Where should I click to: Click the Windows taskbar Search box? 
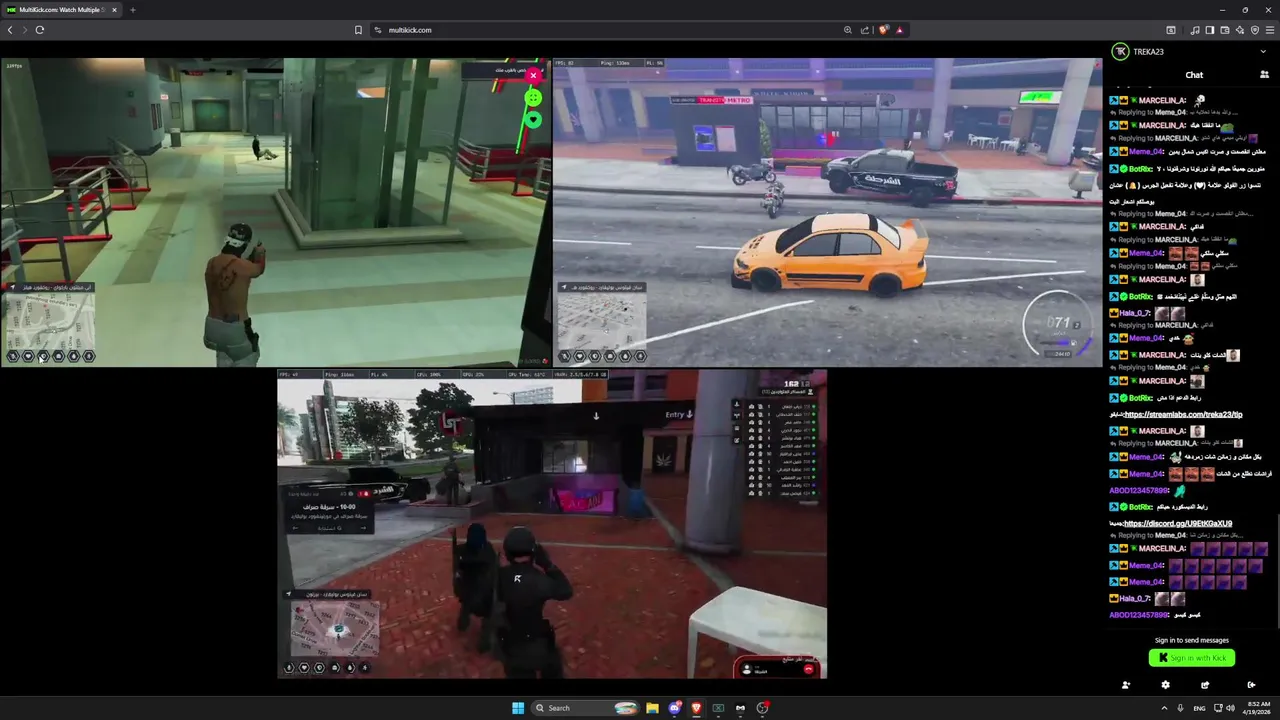point(585,708)
